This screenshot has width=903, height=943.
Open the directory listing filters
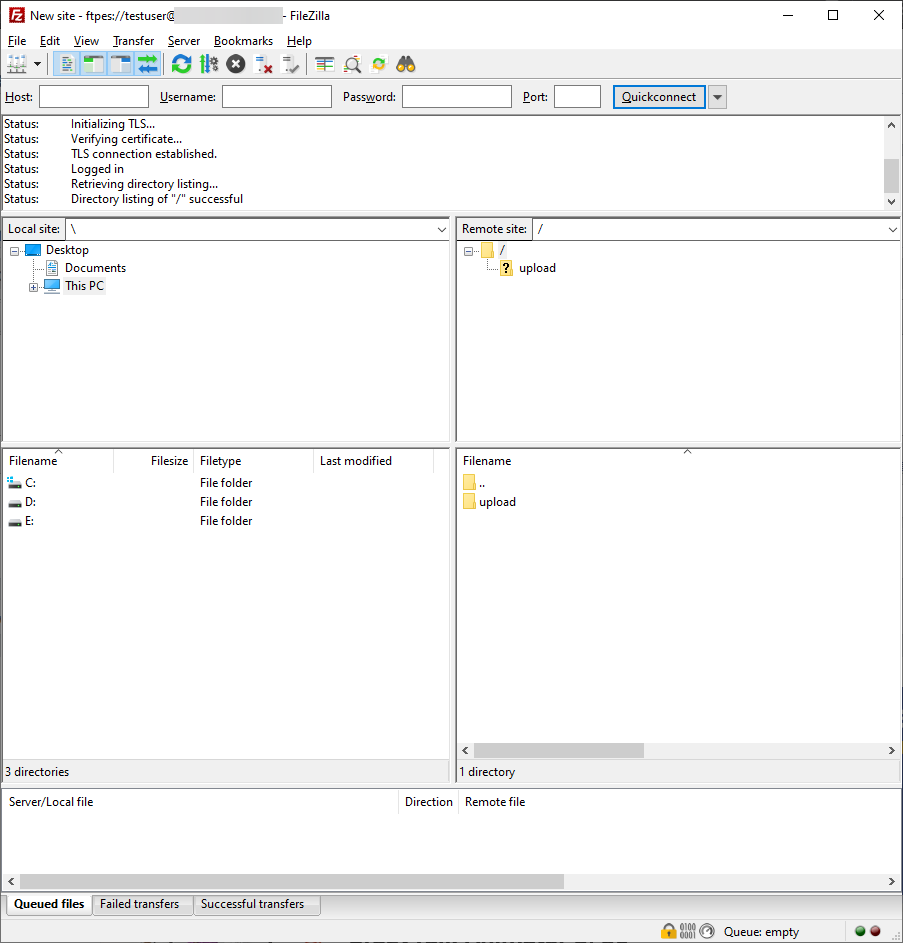coord(324,63)
